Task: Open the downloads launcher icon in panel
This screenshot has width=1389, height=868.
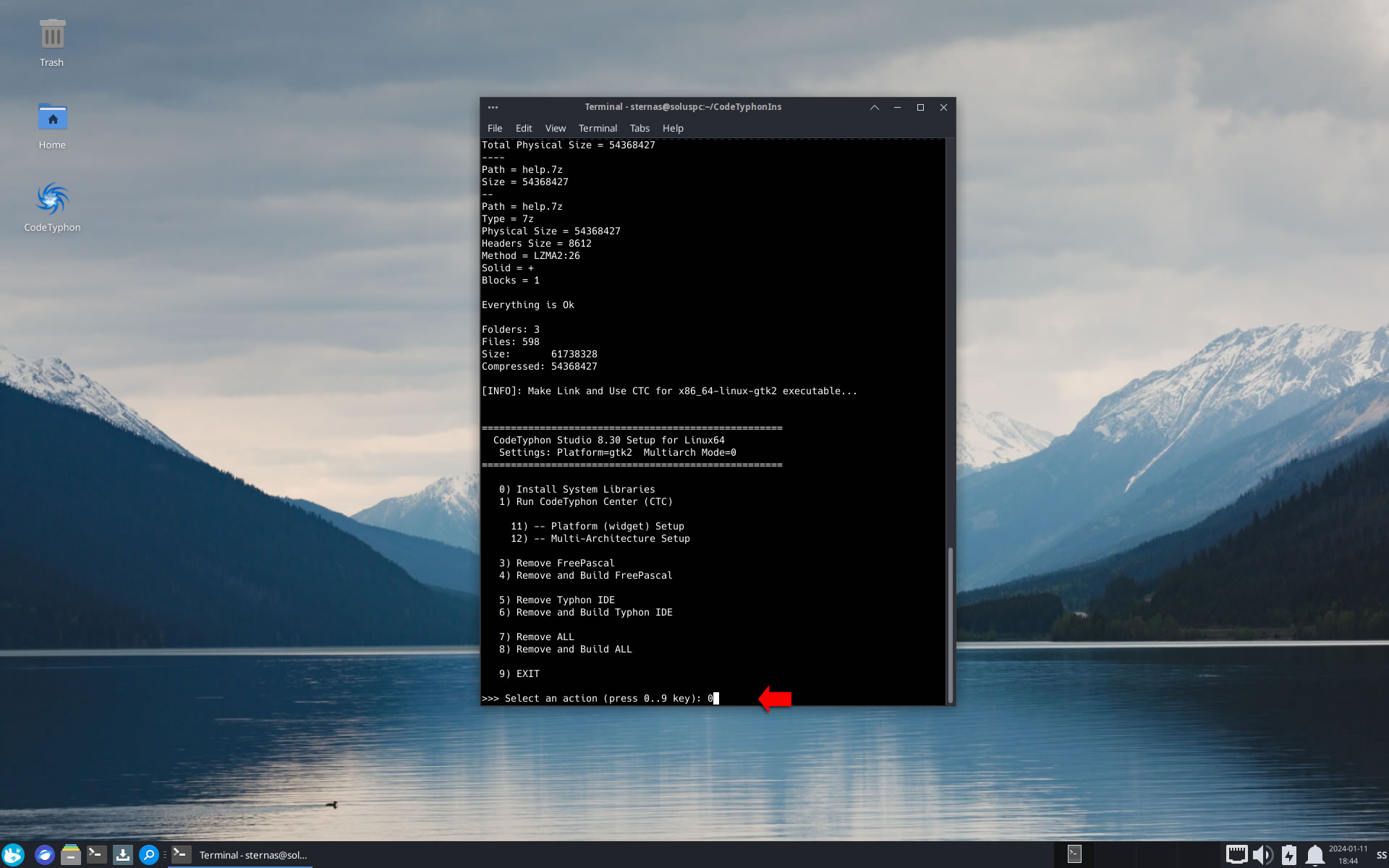Action: pyautogui.click(x=122, y=855)
